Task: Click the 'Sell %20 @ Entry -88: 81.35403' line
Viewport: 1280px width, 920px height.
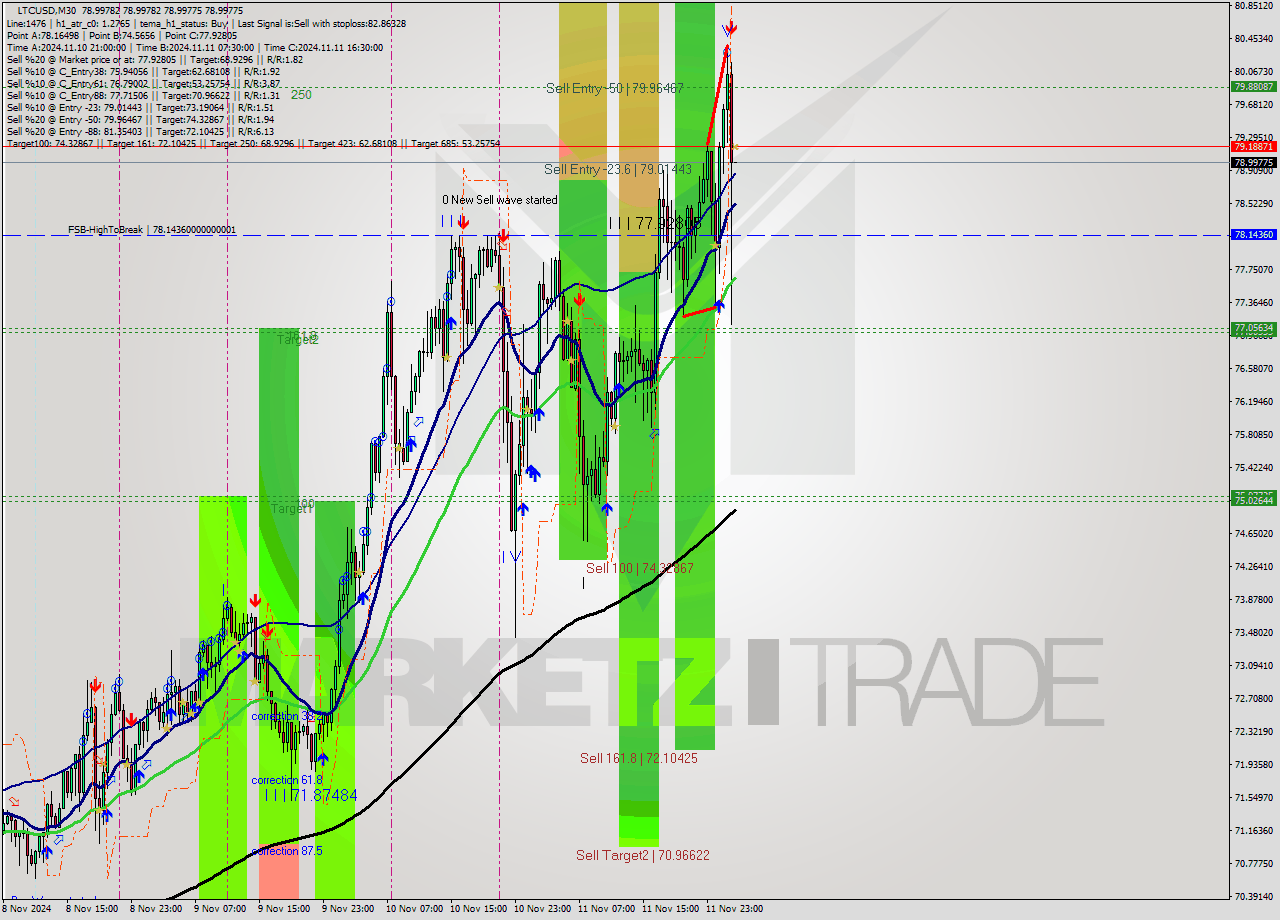Action: (139, 131)
